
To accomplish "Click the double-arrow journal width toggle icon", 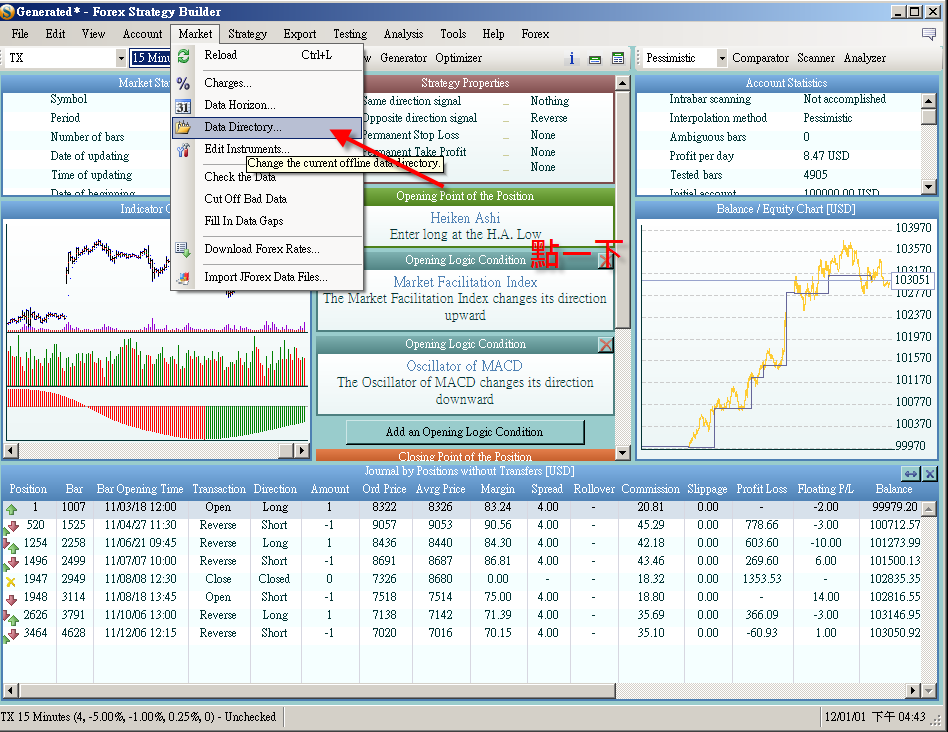I will point(910,474).
